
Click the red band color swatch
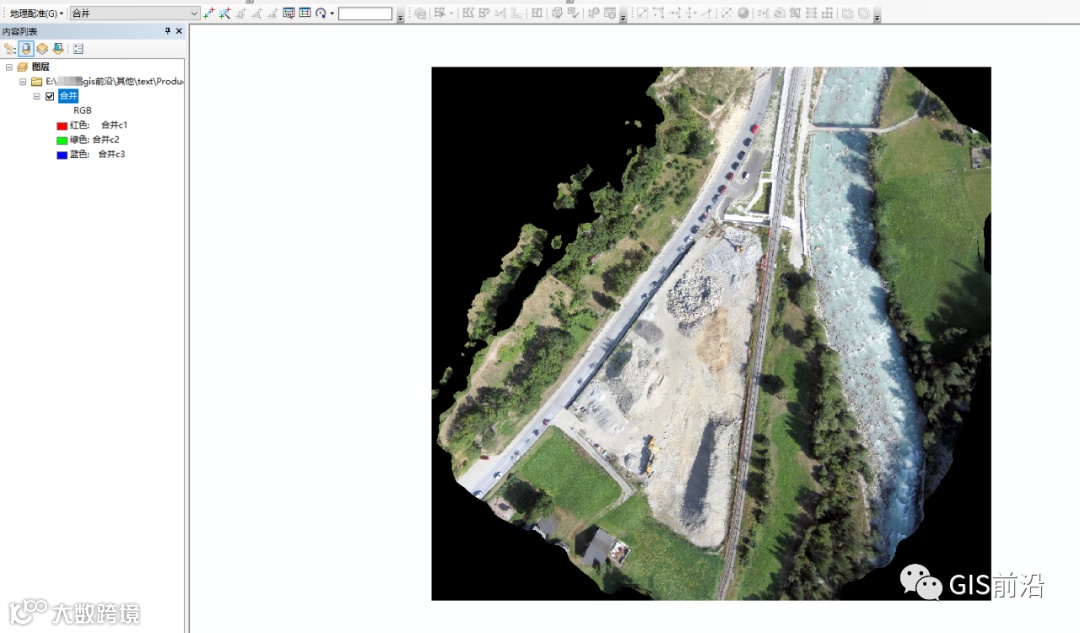click(62, 125)
